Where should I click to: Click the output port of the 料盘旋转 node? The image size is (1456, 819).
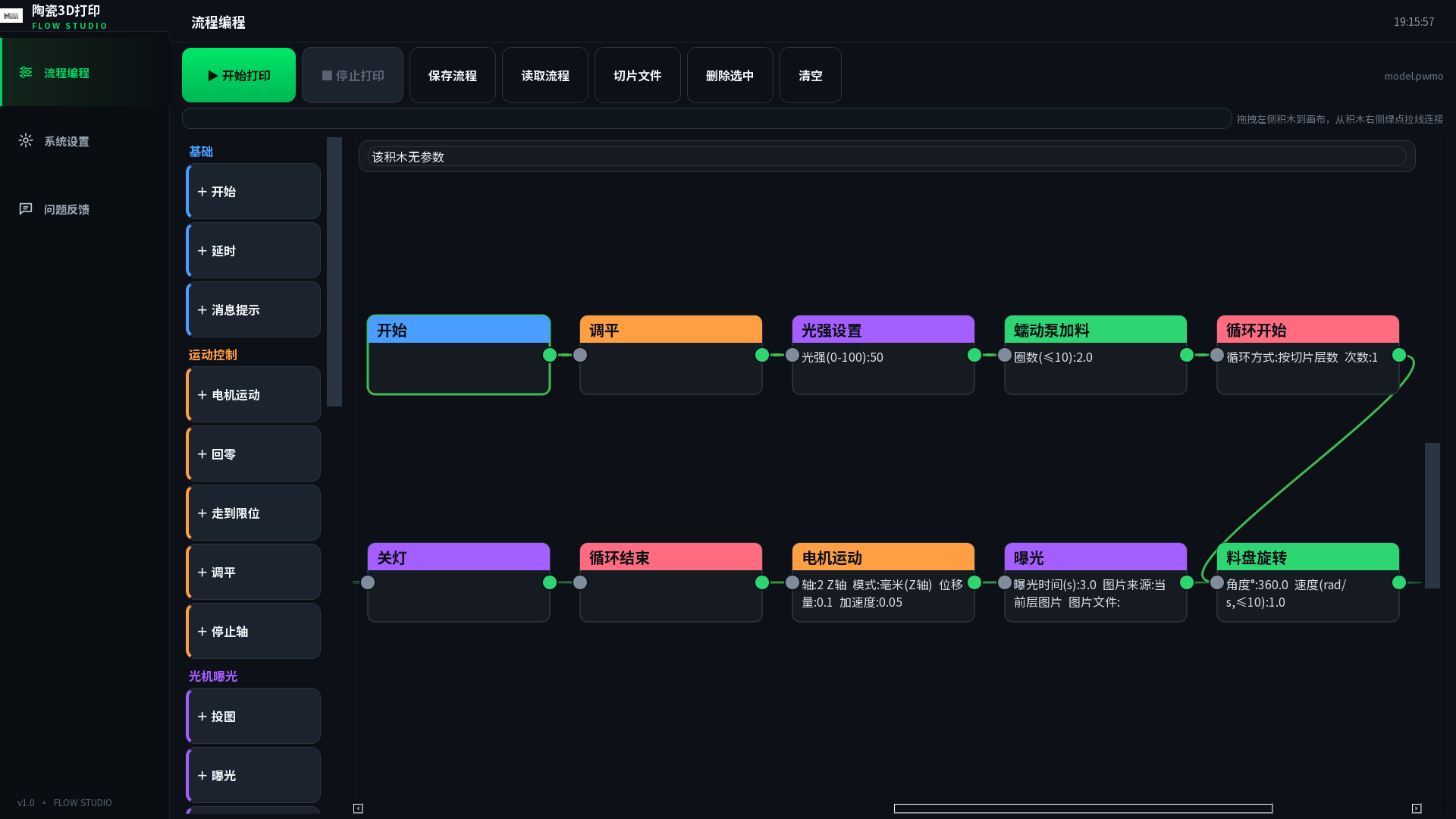coord(1399,582)
